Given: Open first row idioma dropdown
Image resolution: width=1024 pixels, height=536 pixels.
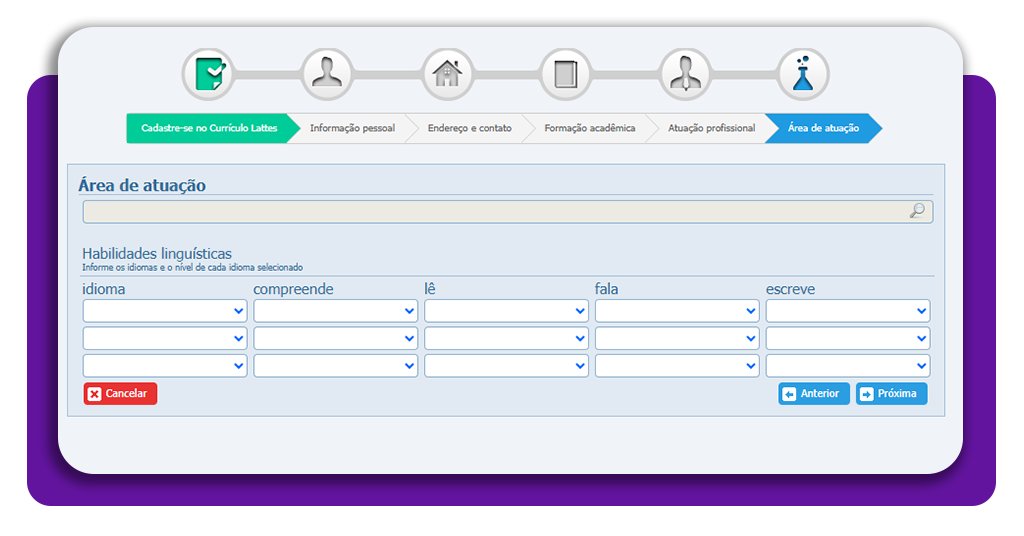Looking at the screenshot, I should pyautogui.click(x=165, y=311).
